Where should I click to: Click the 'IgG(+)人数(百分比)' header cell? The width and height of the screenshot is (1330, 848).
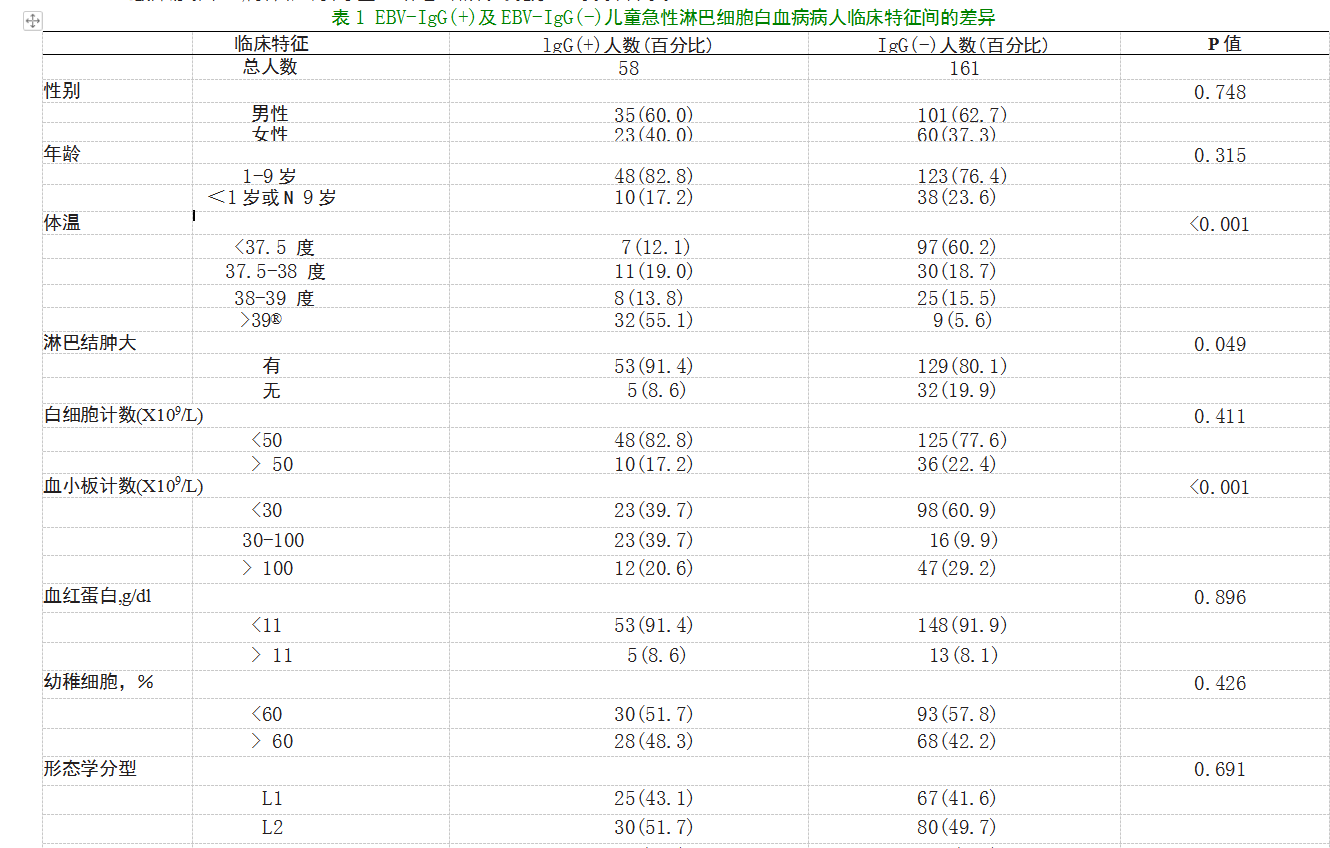click(627, 45)
